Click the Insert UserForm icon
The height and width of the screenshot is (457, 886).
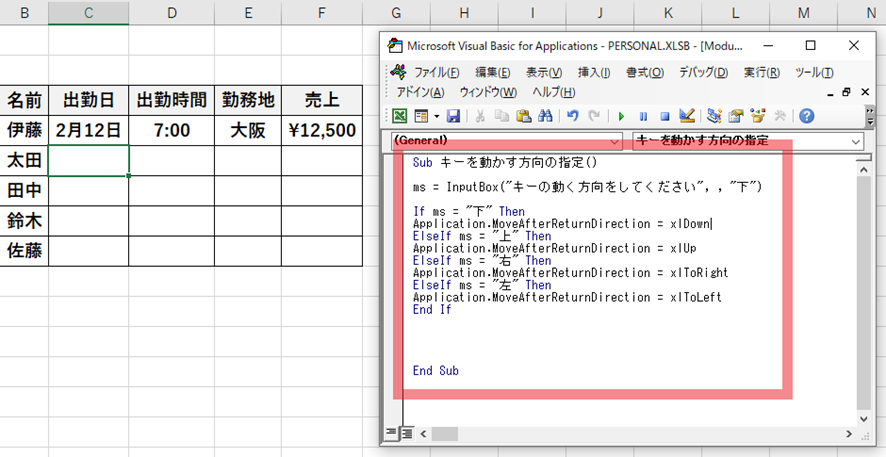421,116
